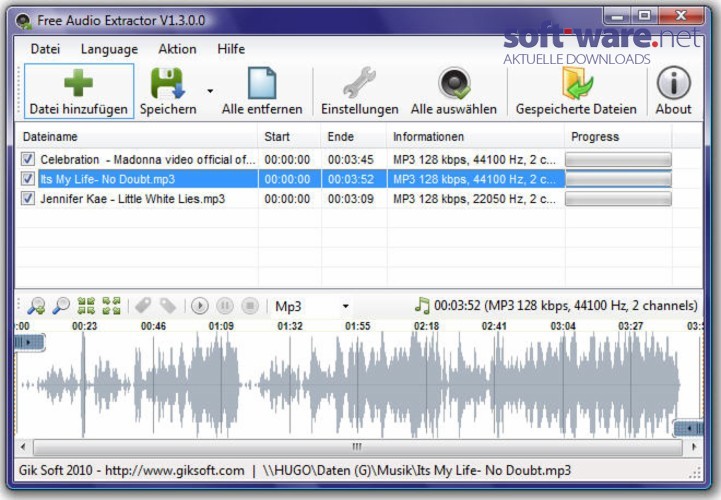Play the selected audio track
Image resolution: width=721 pixels, height=500 pixels.
pos(200,306)
